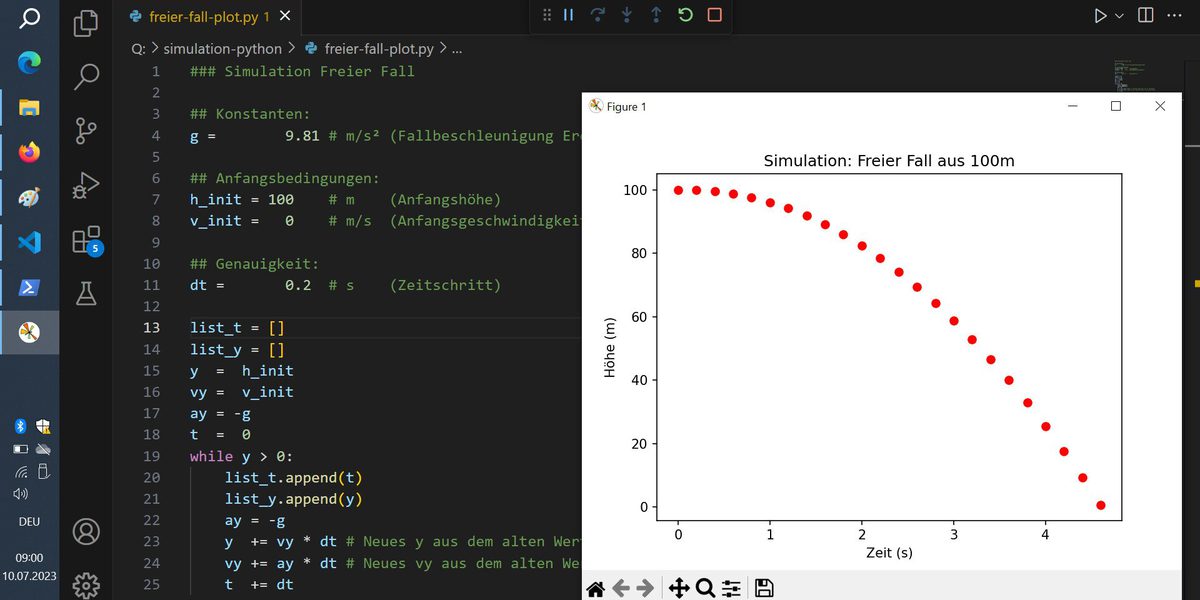The image size is (1200, 600).
Task: Open the Run and Debug view
Action: tap(87, 185)
